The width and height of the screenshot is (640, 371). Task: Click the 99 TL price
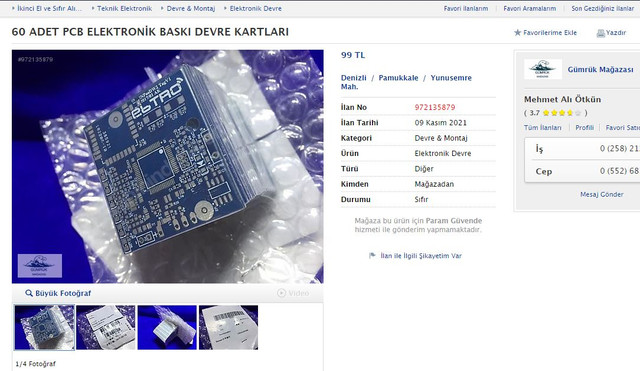[353, 55]
